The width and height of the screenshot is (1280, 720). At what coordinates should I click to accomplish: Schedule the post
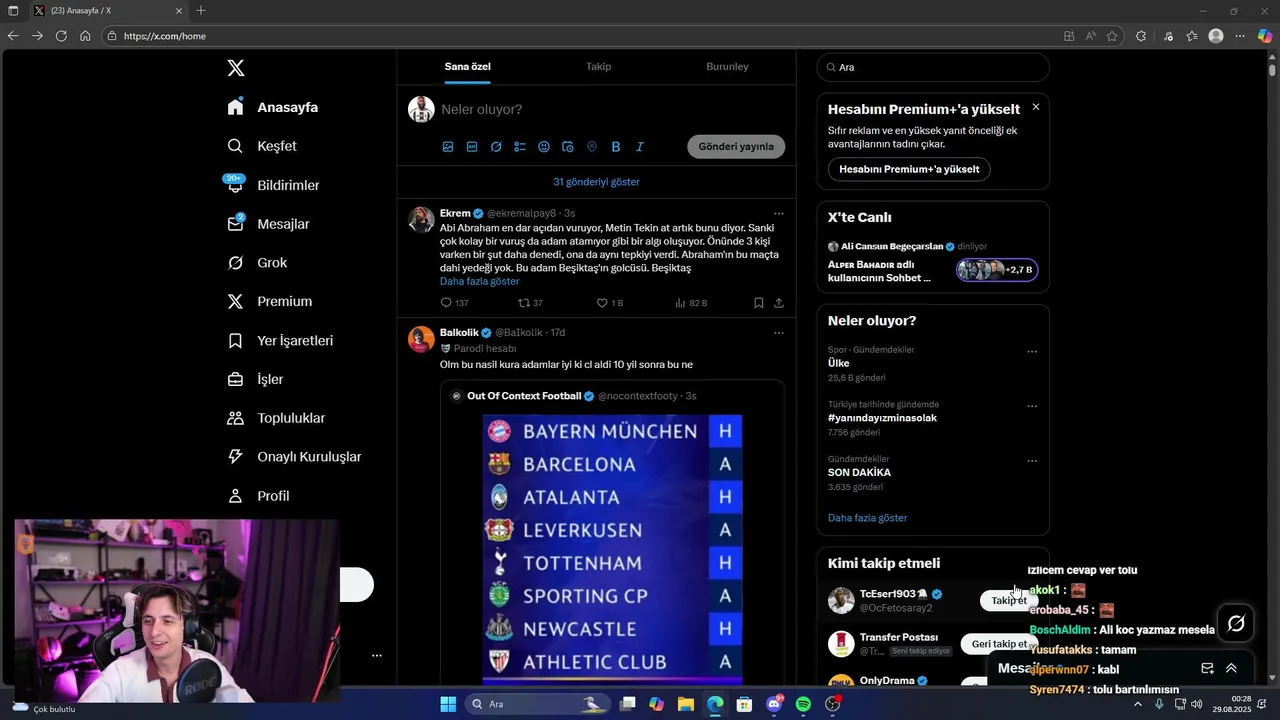click(x=568, y=147)
